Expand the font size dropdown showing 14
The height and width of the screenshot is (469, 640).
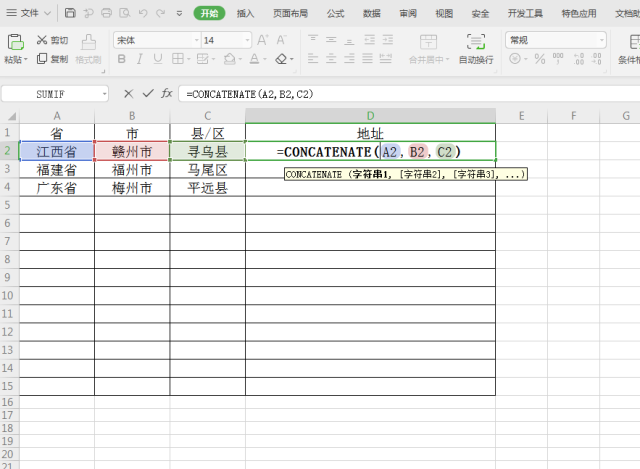pyautogui.click(x=244, y=40)
